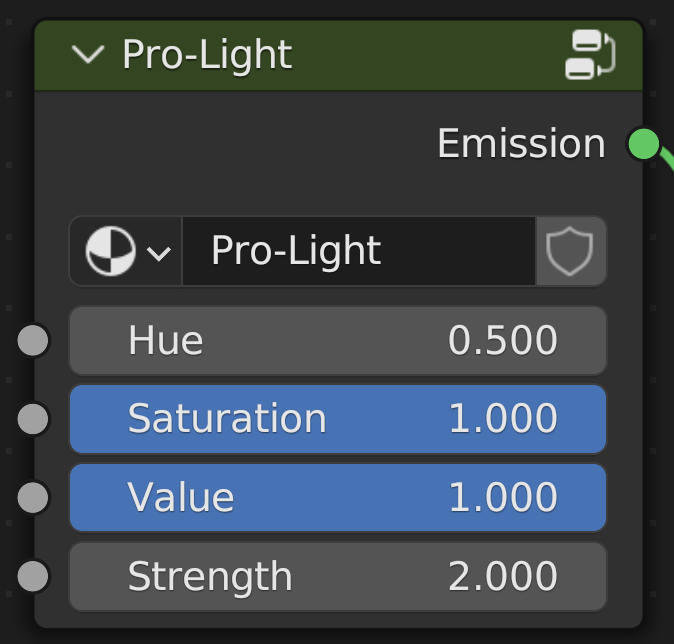Click the dropdown arrow beside the sphere icon
Viewport: 674px width, 644px height.
pyautogui.click(x=158, y=252)
